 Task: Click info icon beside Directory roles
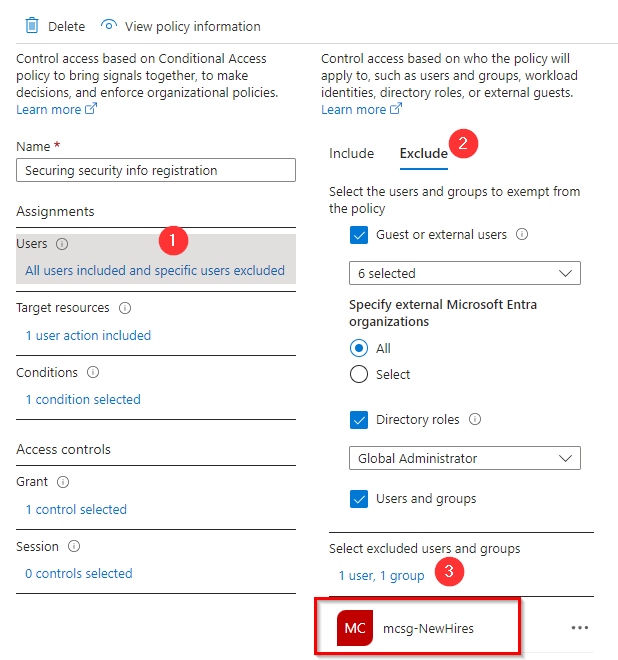click(x=475, y=420)
